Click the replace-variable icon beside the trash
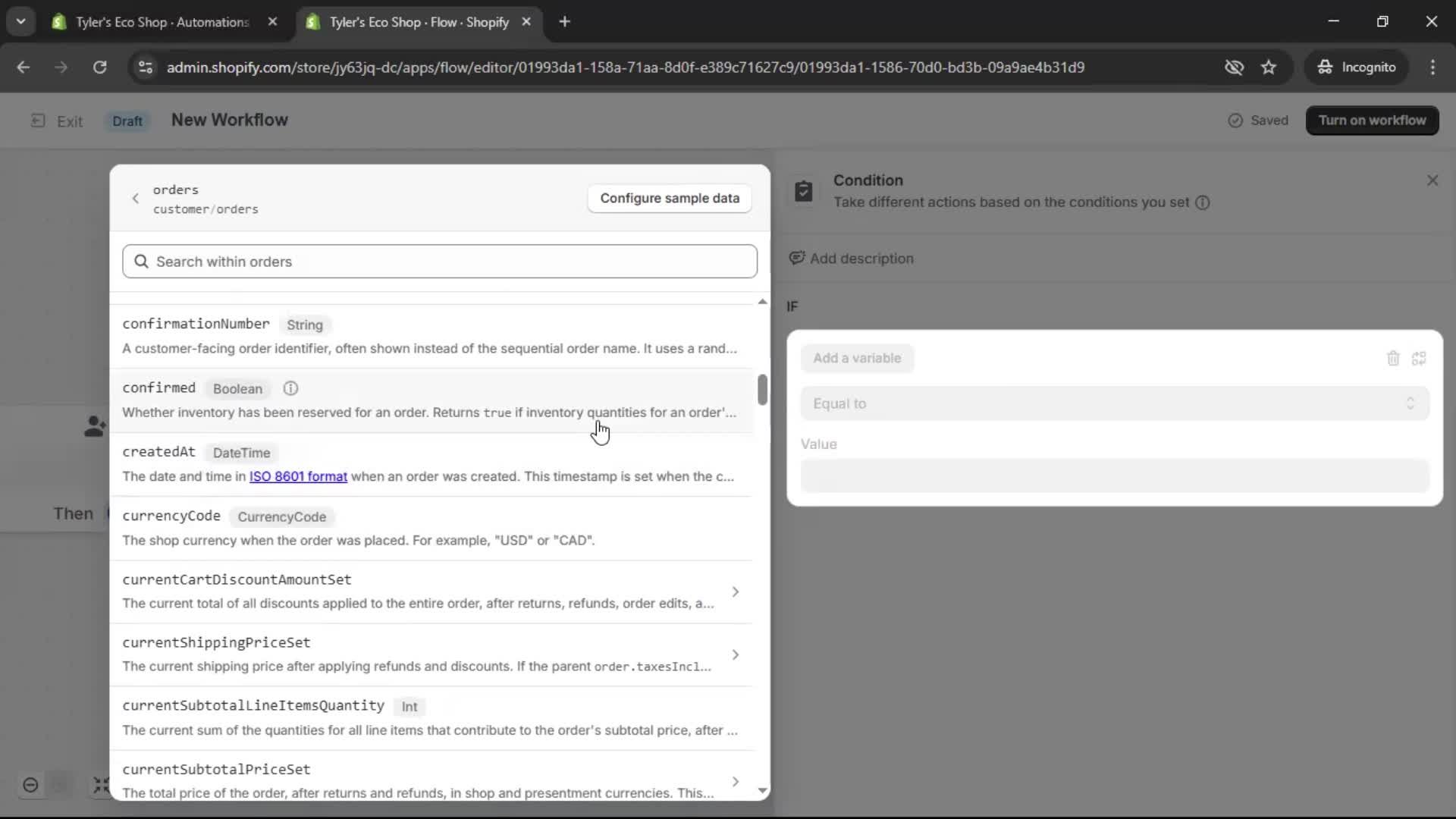Screen dimensions: 1456x819 point(1420,358)
